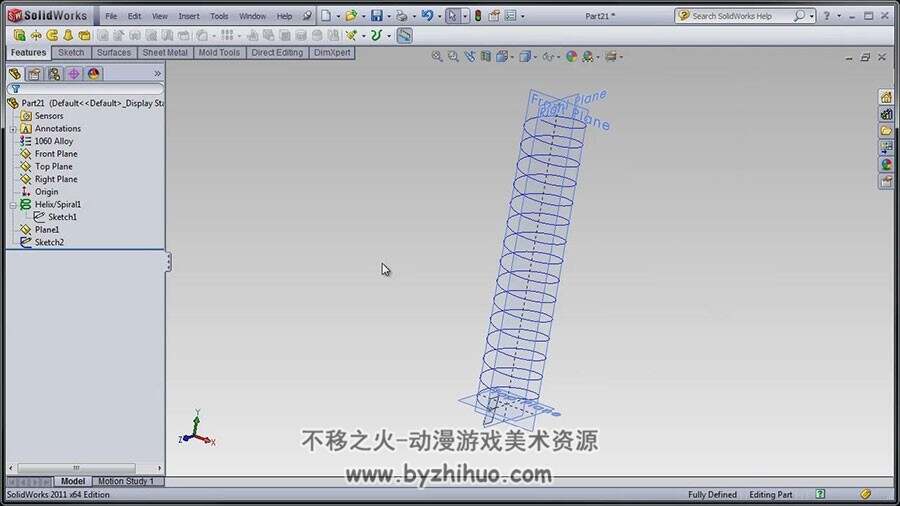Open the Tools menu
Viewport: 900px width, 506px height.
click(x=219, y=16)
